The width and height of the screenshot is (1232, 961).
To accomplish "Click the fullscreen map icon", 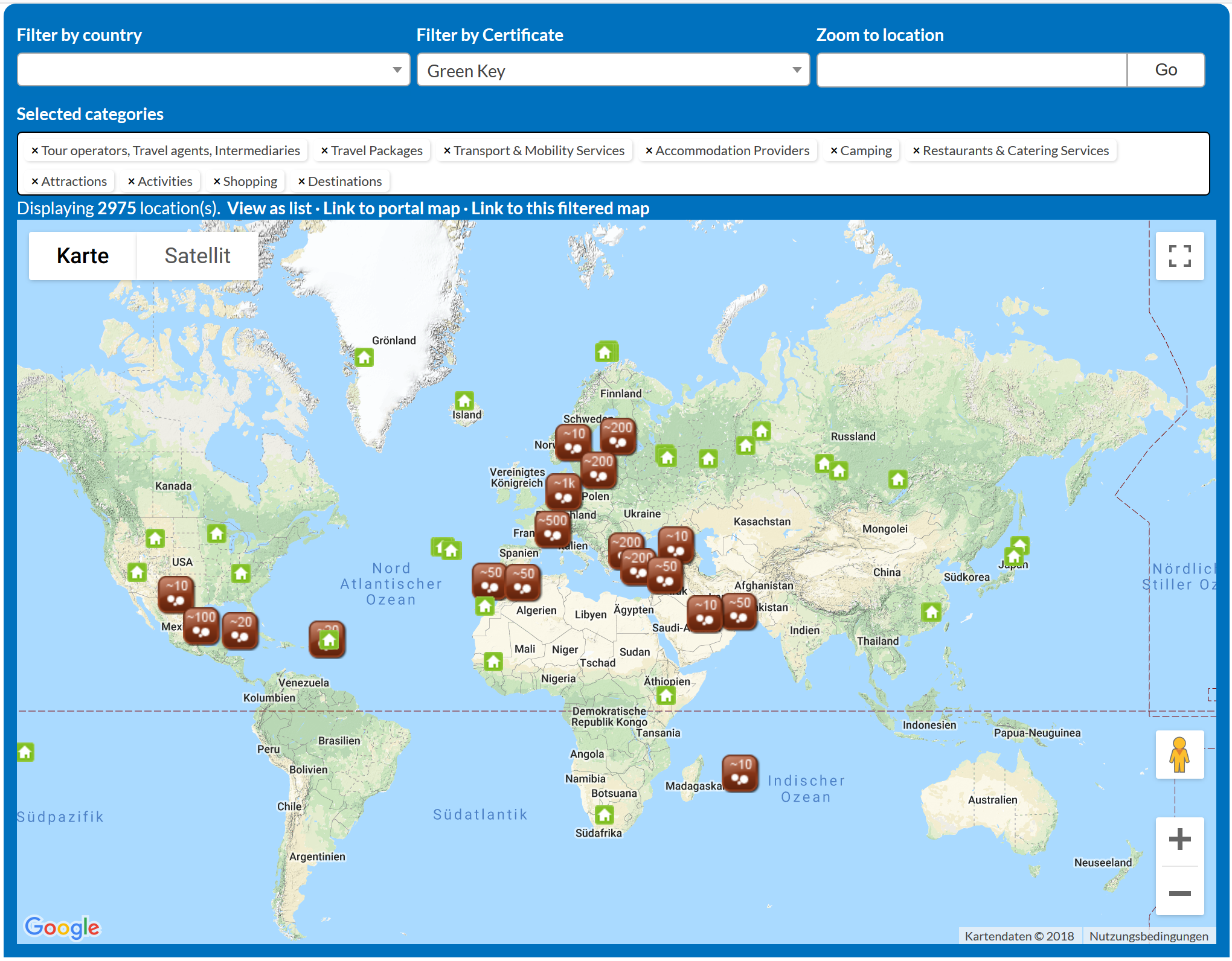I will click(1179, 256).
